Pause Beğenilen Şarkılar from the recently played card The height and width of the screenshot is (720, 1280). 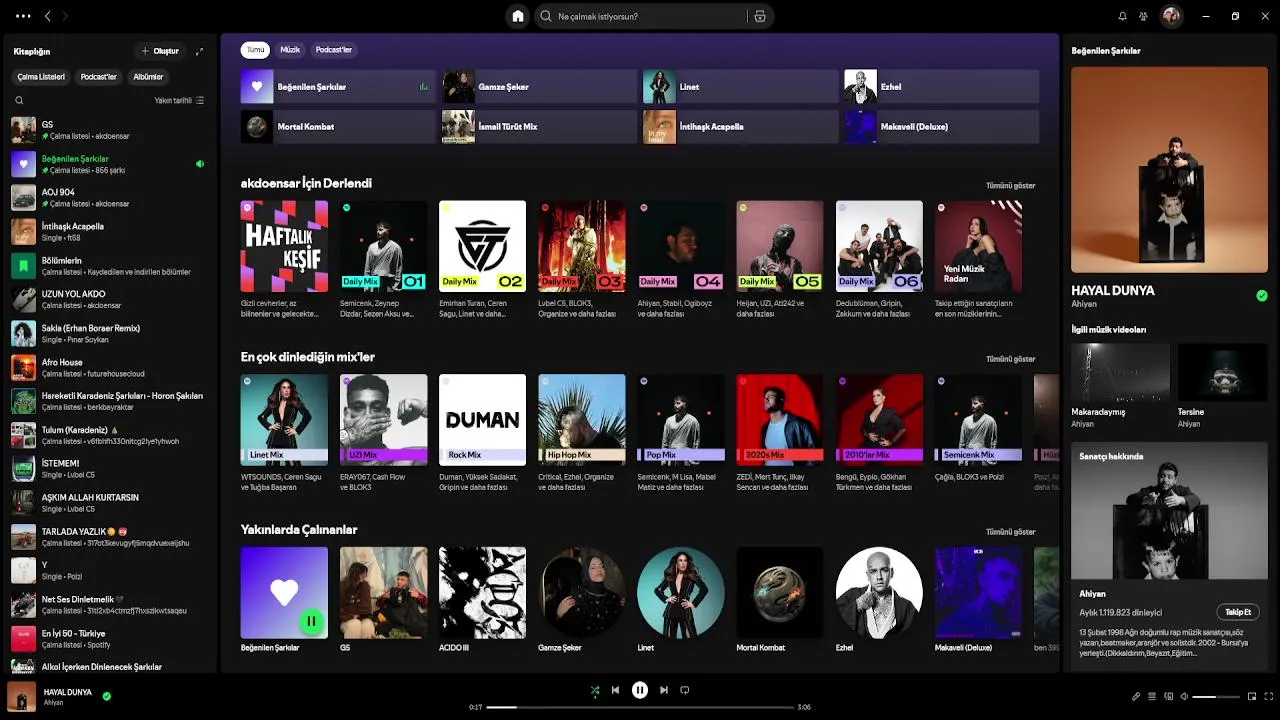pyautogui.click(x=311, y=621)
